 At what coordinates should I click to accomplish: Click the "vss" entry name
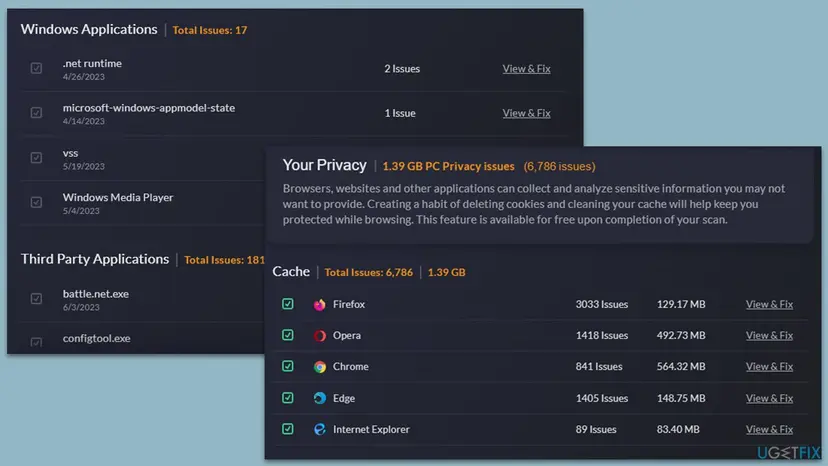(x=70, y=153)
